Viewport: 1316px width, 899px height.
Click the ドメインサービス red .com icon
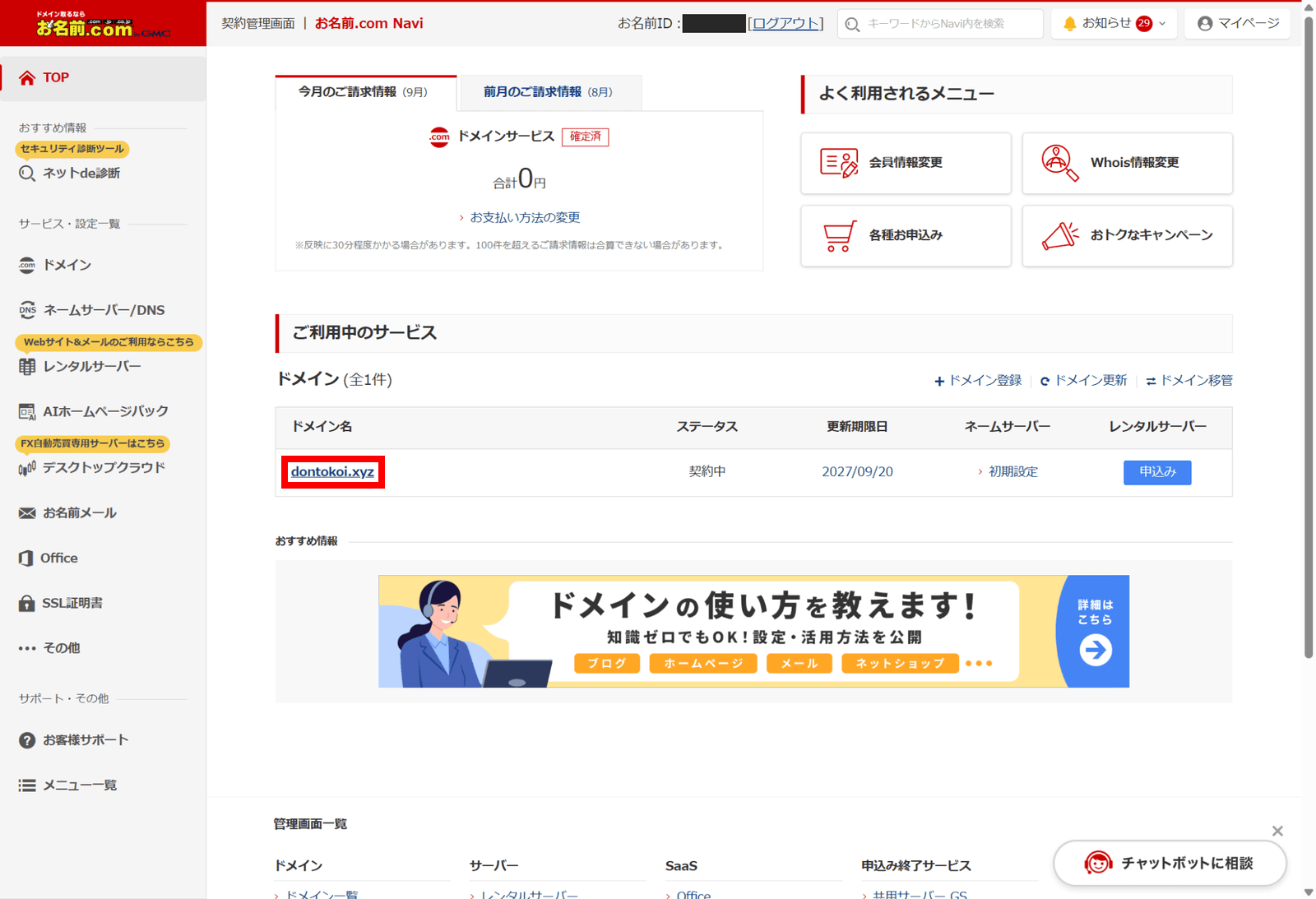(439, 137)
